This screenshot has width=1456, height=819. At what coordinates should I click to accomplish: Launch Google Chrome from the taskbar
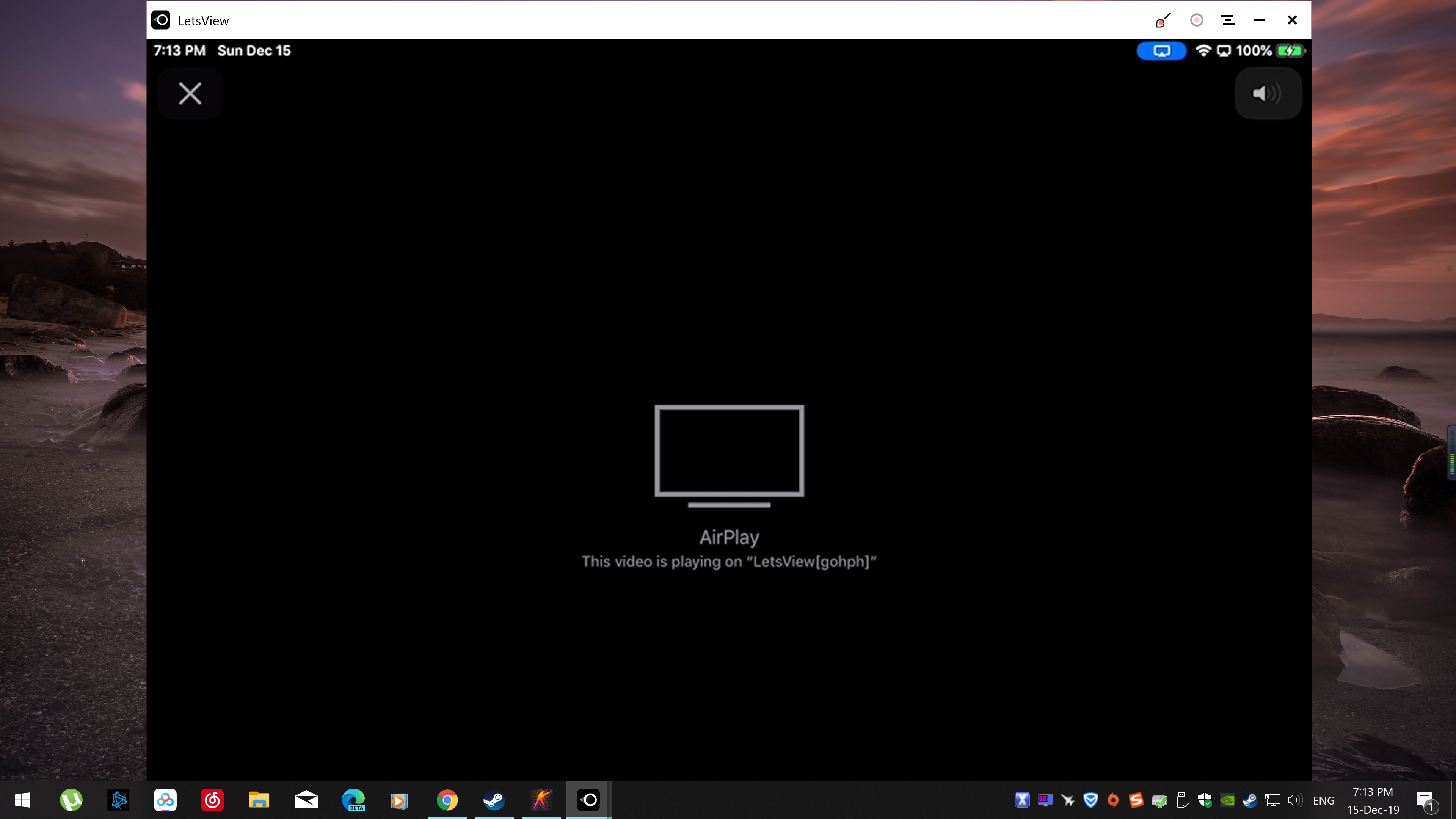pos(447,800)
